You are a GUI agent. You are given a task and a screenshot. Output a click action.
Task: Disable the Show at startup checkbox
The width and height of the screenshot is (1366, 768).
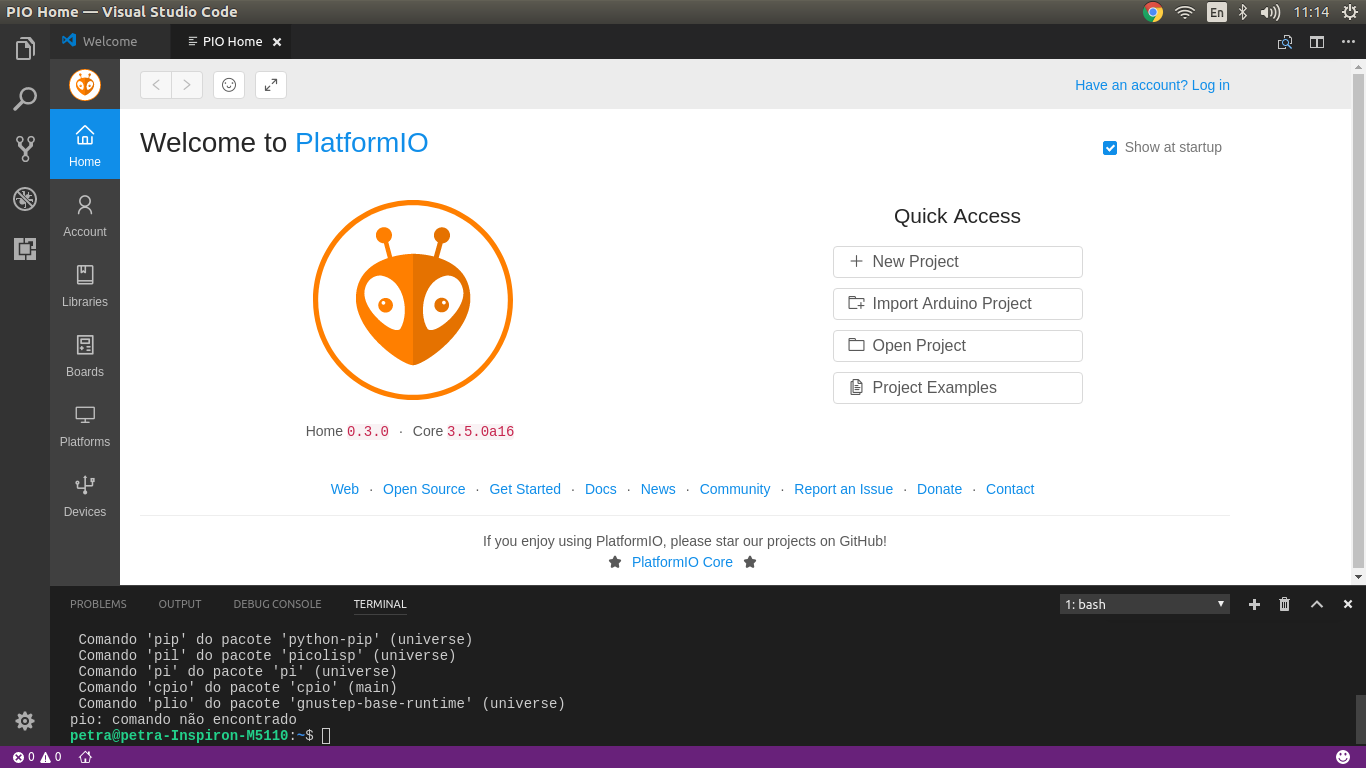[x=1110, y=147]
